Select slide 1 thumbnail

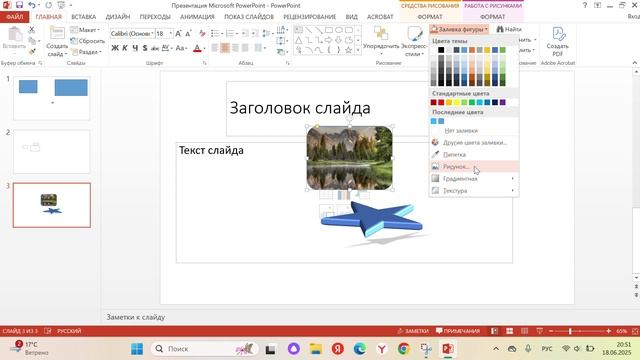pos(51,98)
